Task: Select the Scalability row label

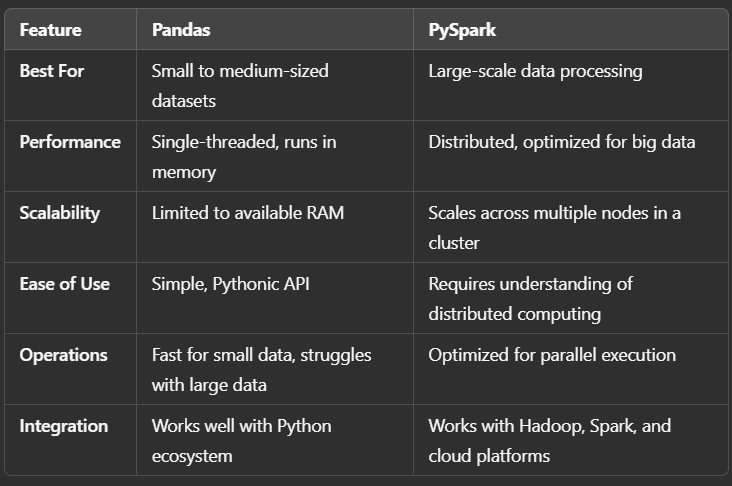Action: click(x=60, y=213)
